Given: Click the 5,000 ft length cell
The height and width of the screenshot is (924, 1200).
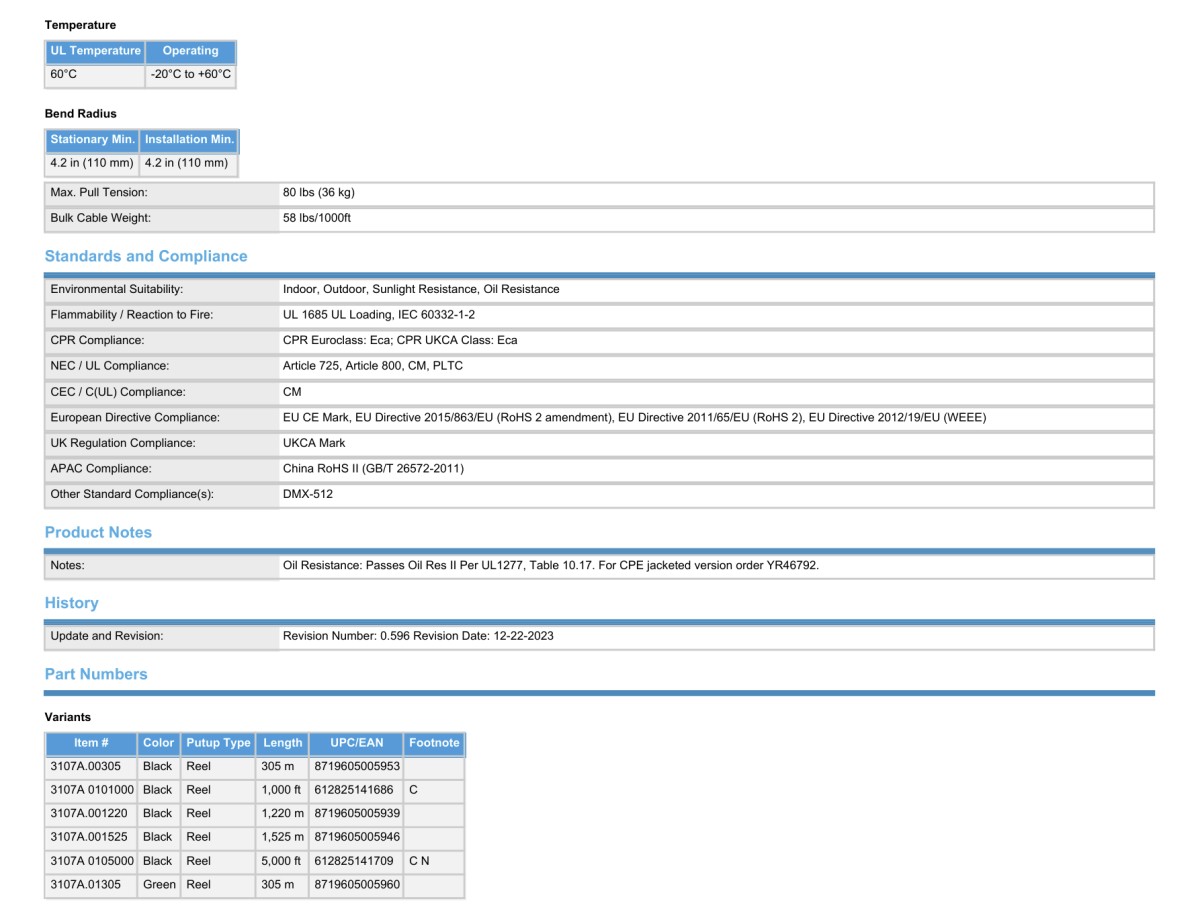Looking at the screenshot, I should tap(281, 861).
